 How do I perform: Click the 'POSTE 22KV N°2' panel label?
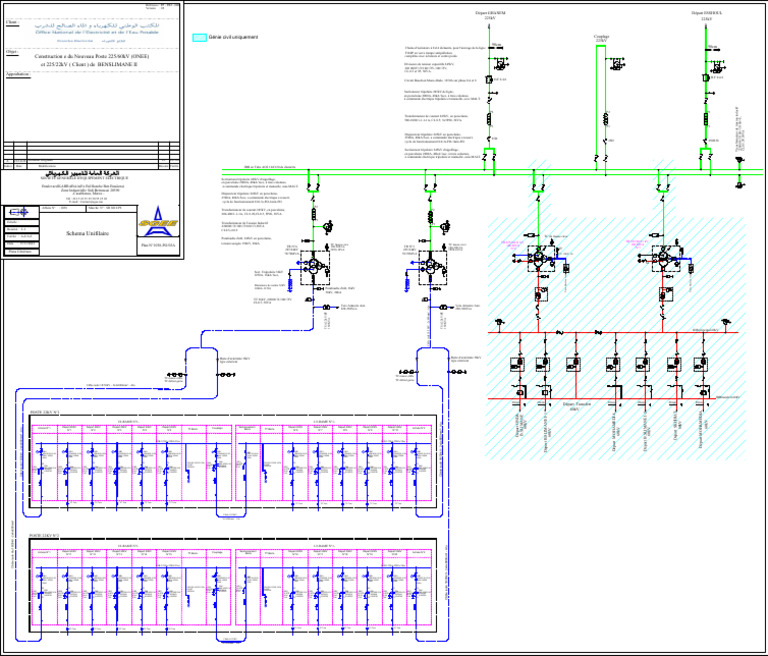point(45,536)
